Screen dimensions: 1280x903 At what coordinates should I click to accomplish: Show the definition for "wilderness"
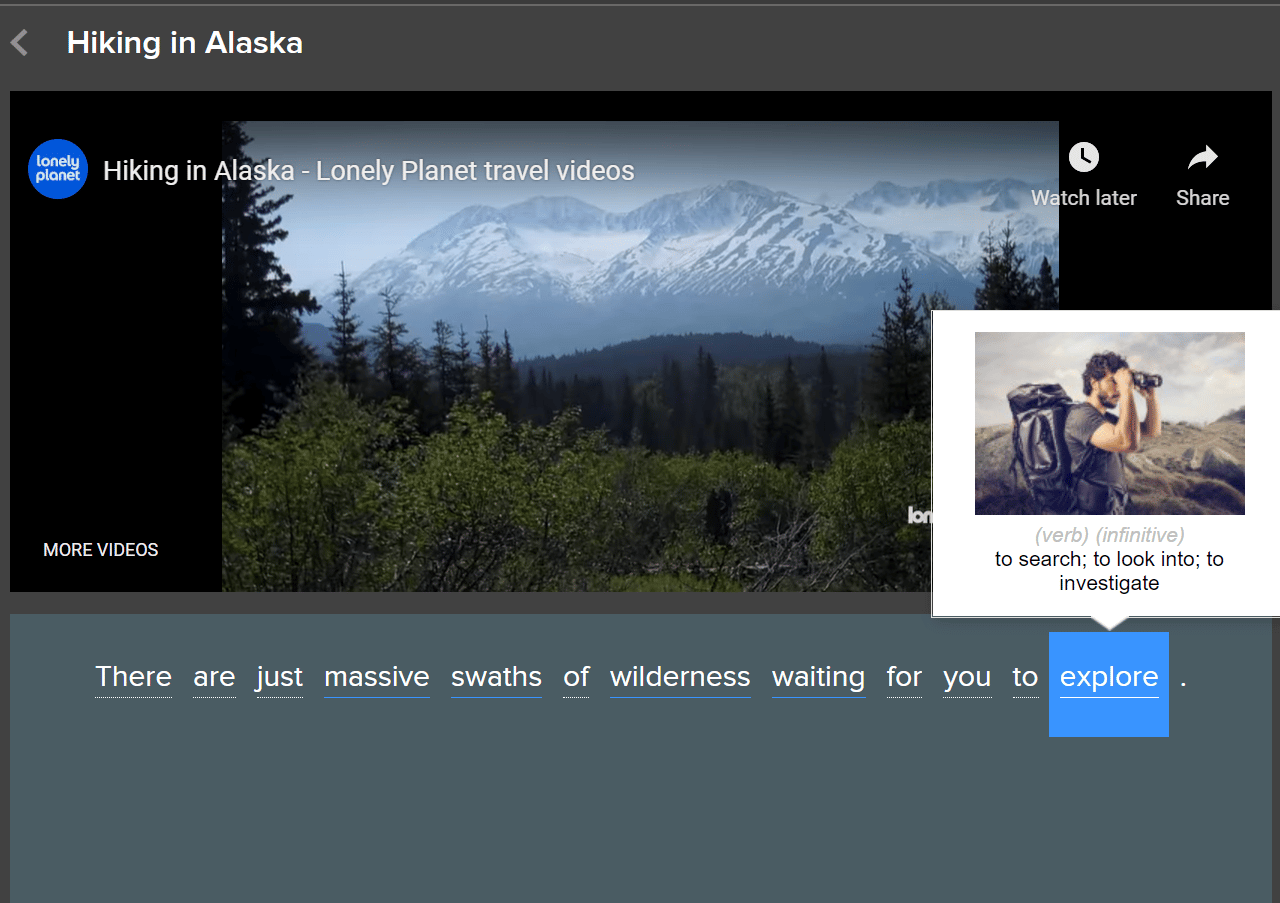pyautogui.click(x=680, y=677)
